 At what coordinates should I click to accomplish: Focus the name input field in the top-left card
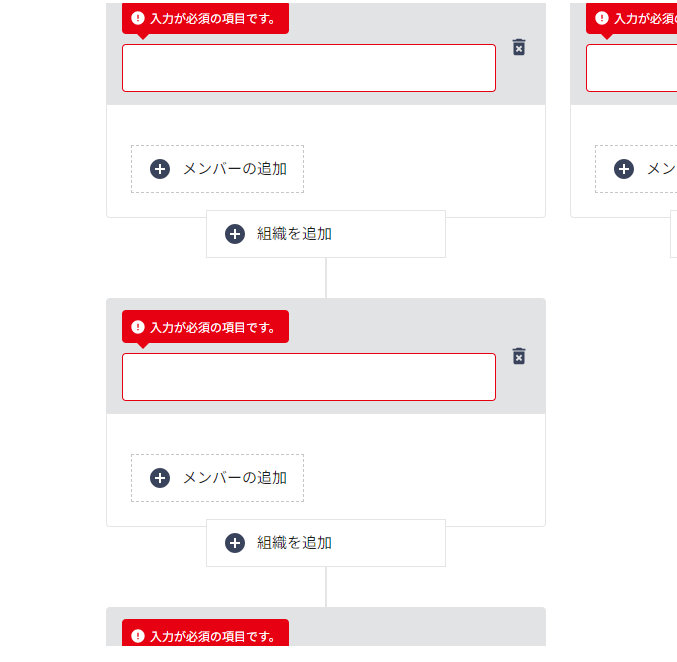308,68
